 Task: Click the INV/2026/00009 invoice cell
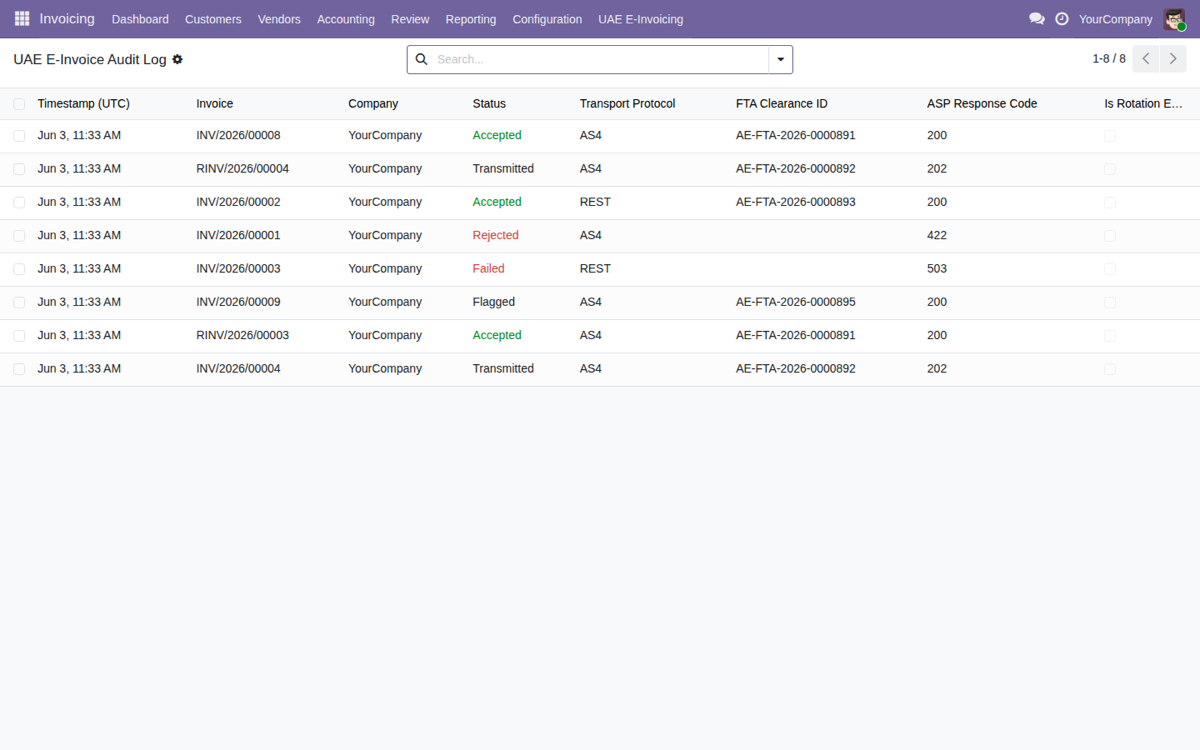pyautogui.click(x=238, y=302)
